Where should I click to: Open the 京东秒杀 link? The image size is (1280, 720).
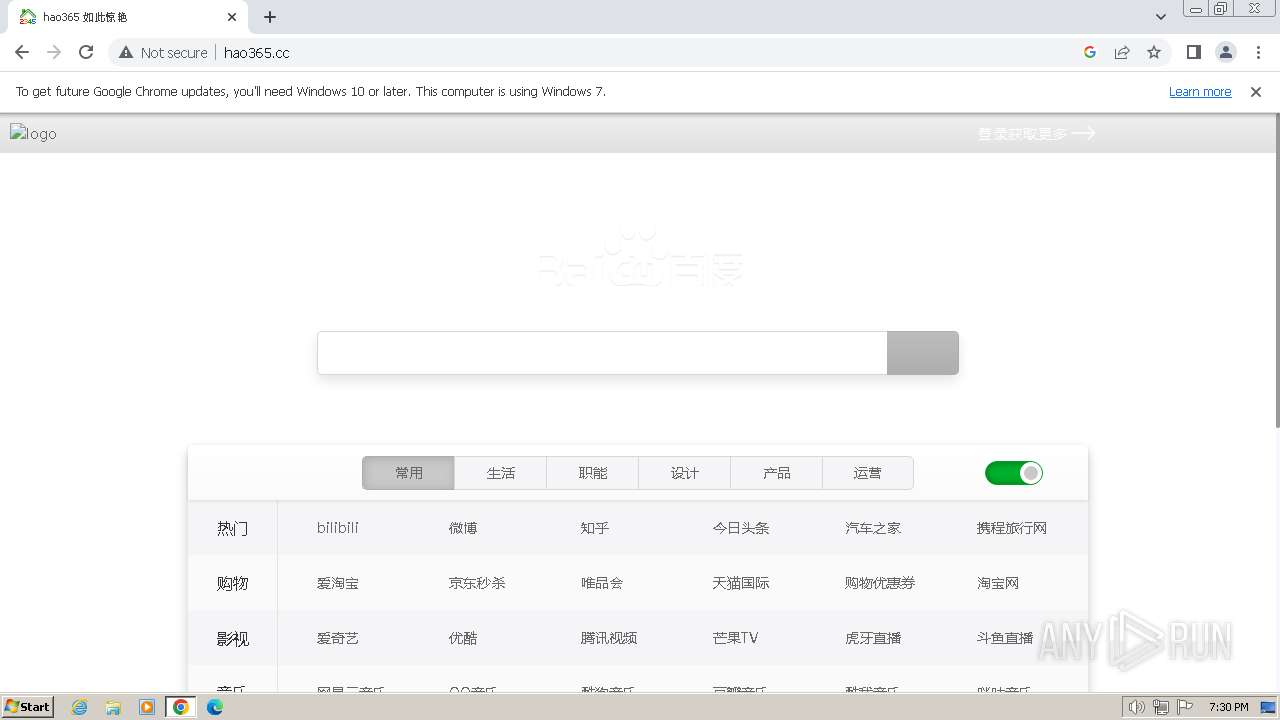[477, 583]
